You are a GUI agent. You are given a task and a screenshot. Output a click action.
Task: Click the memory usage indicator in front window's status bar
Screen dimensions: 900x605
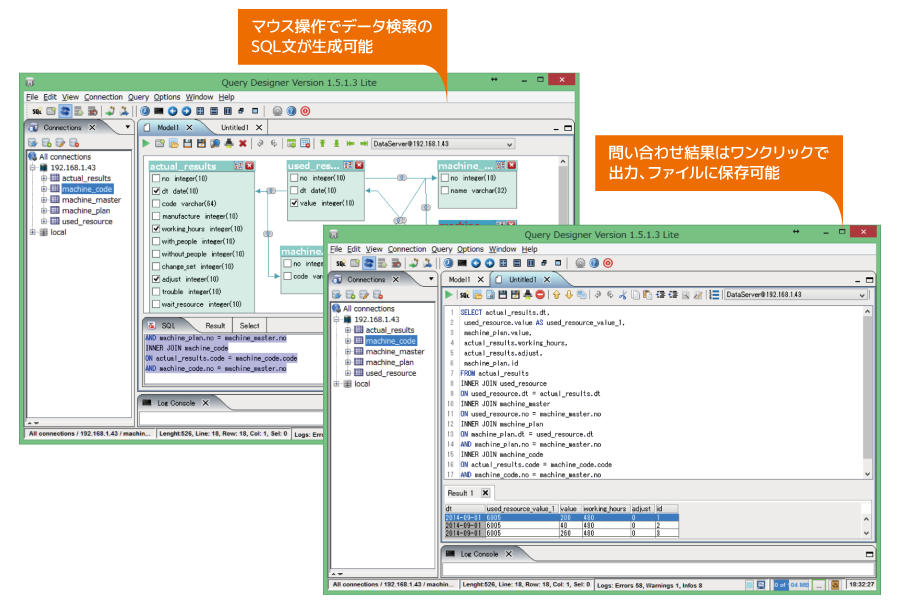click(x=792, y=585)
